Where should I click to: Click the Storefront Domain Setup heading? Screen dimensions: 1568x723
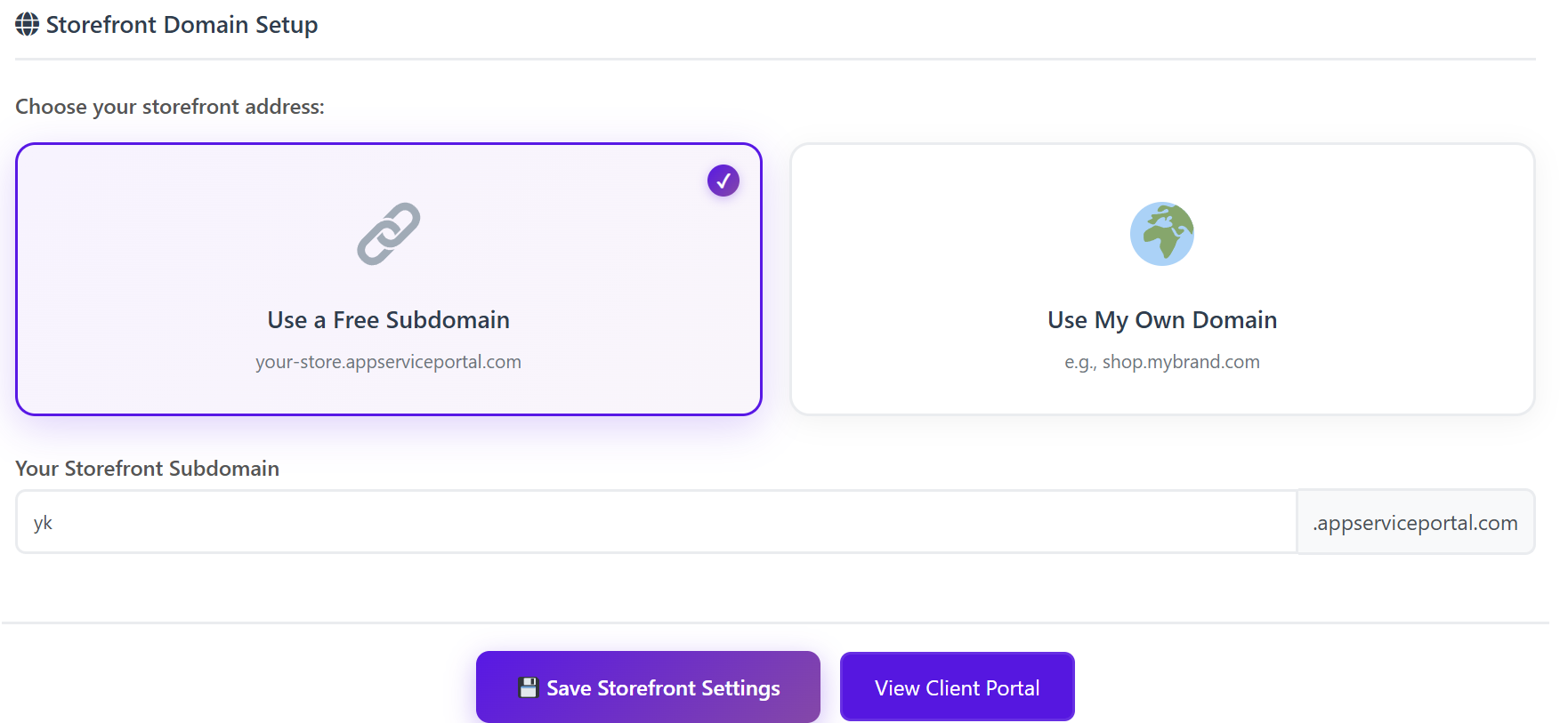182,25
